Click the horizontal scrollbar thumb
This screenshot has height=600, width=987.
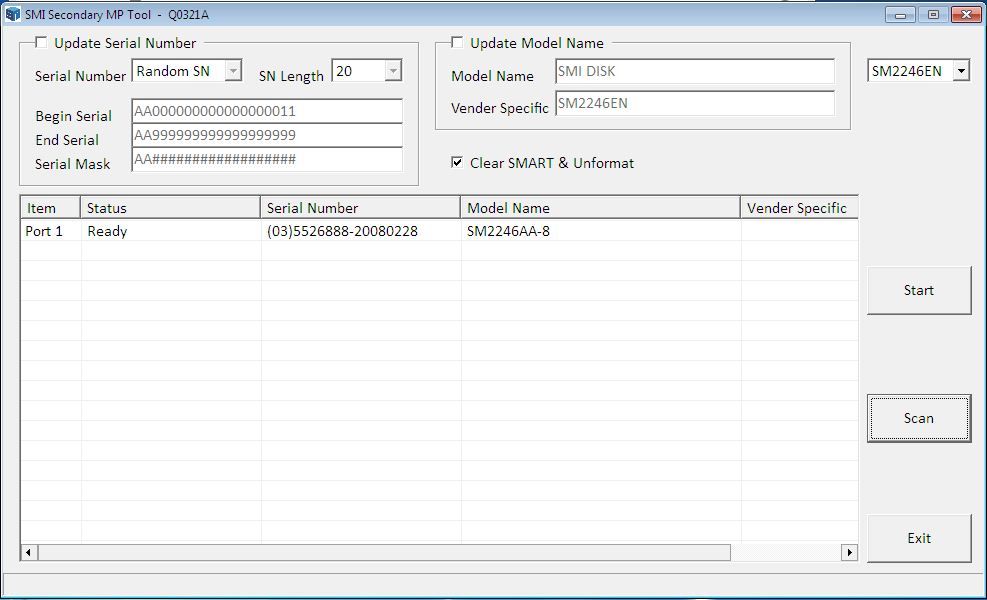pyautogui.click(x=384, y=552)
